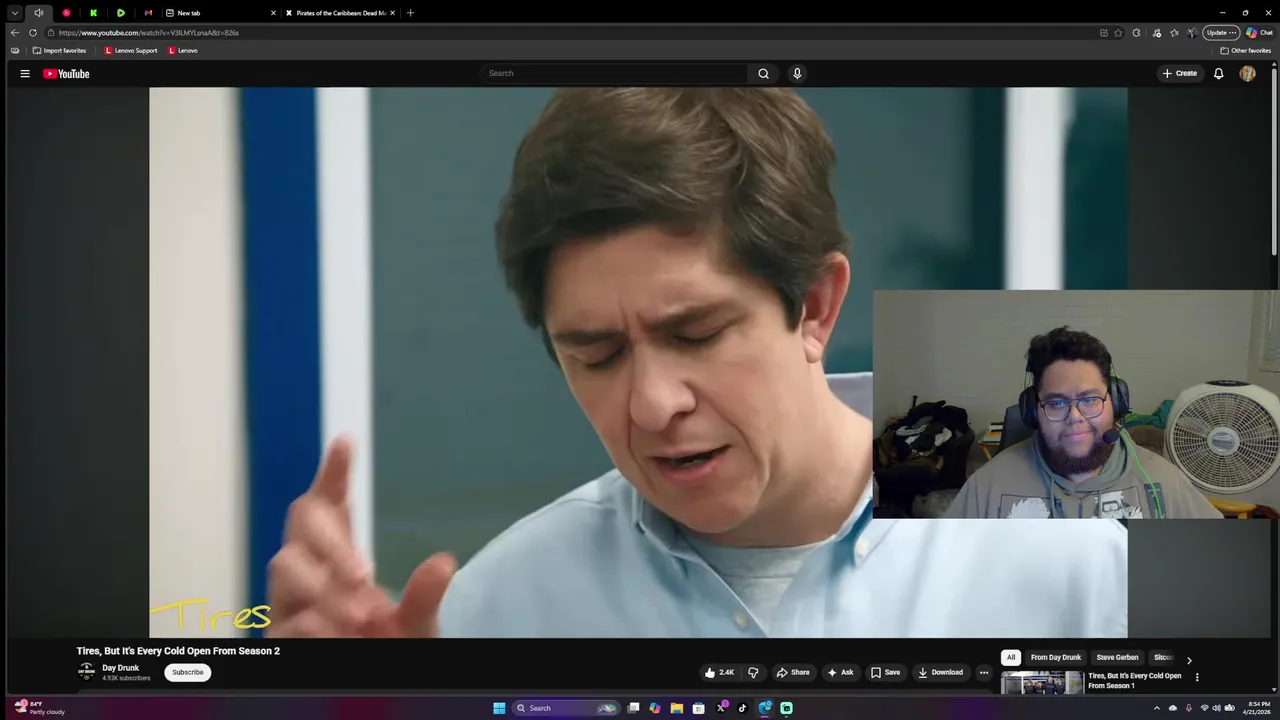
Task: Open the Update settings menu
Action: [1221, 32]
